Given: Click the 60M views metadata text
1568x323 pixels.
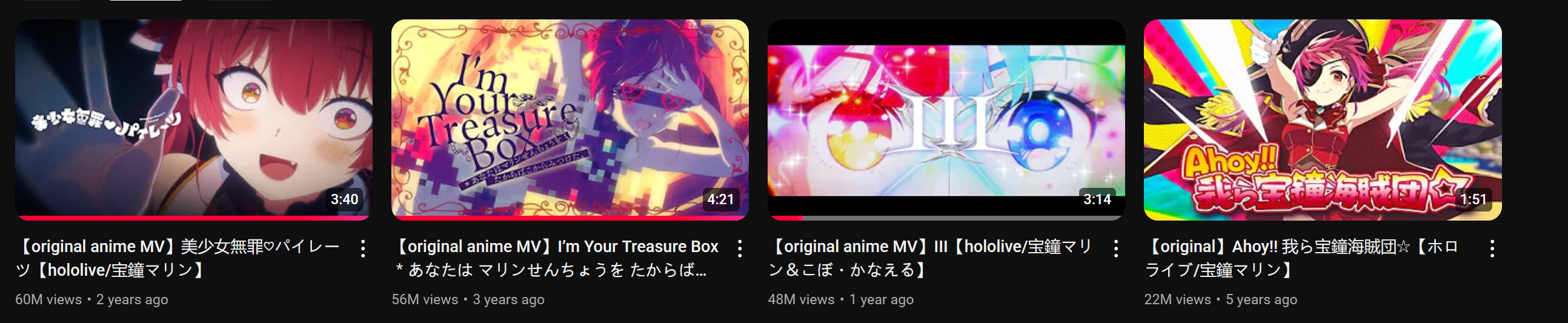Looking at the screenshot, I should (x=48, y=299).
